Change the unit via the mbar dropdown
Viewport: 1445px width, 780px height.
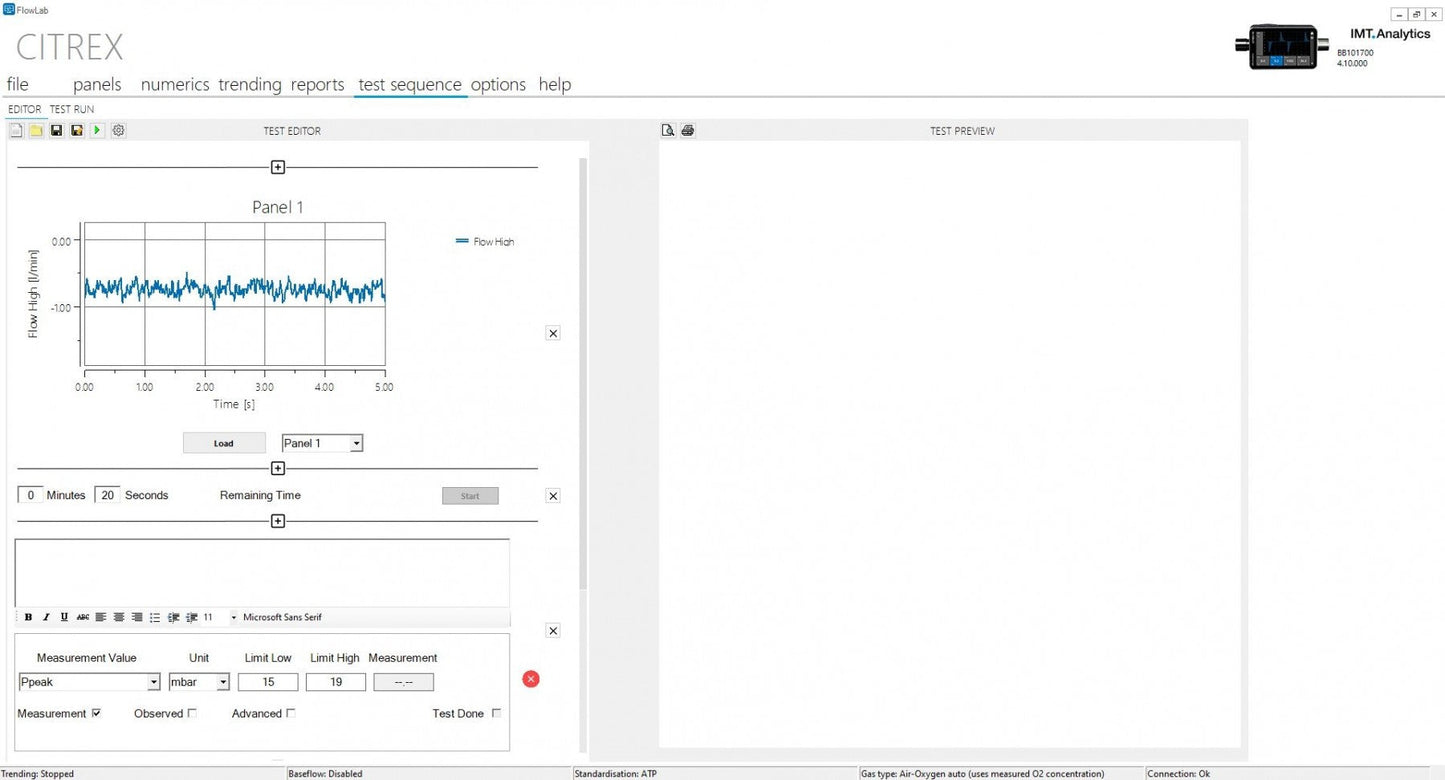tap(225, 682)
